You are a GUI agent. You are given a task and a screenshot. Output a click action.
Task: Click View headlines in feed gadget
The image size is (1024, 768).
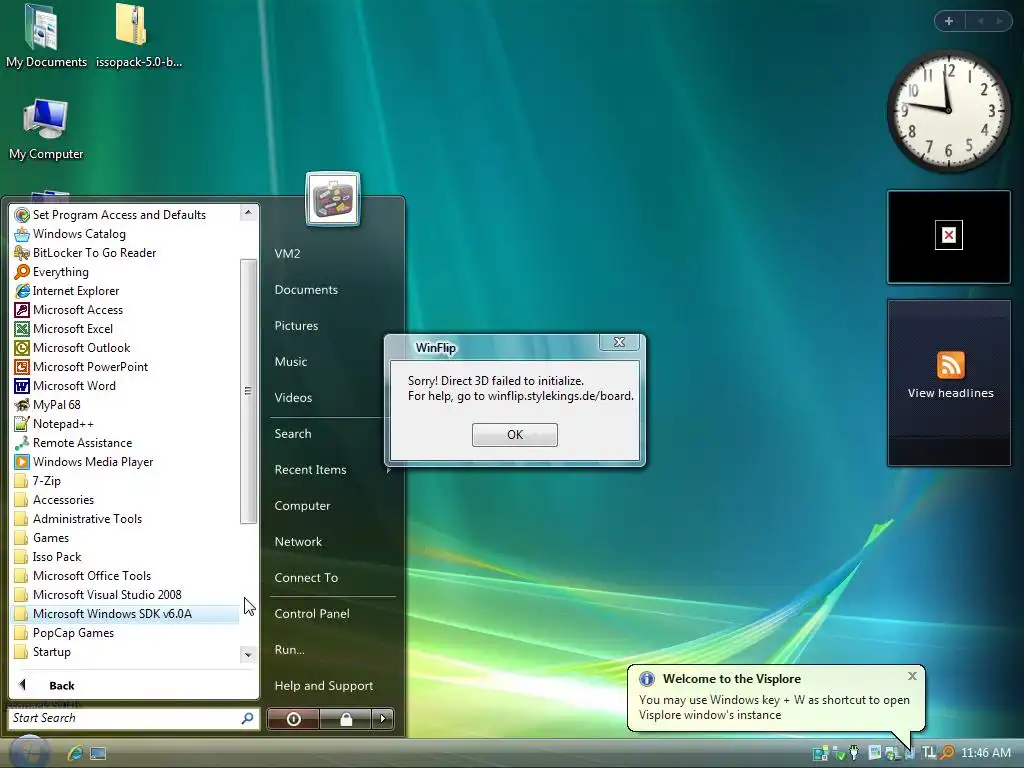950,393
